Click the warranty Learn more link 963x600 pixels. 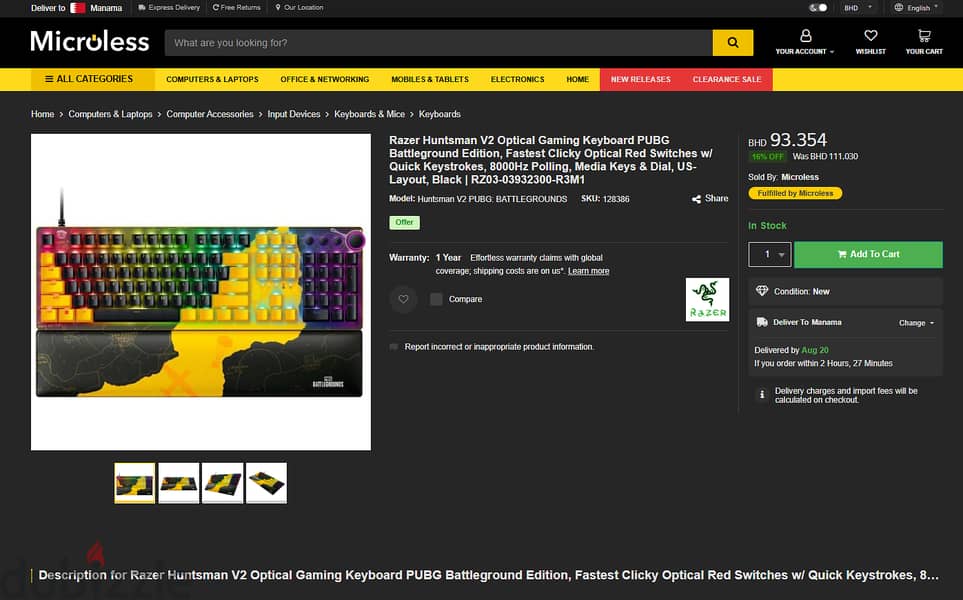click(x=588, y=271)
